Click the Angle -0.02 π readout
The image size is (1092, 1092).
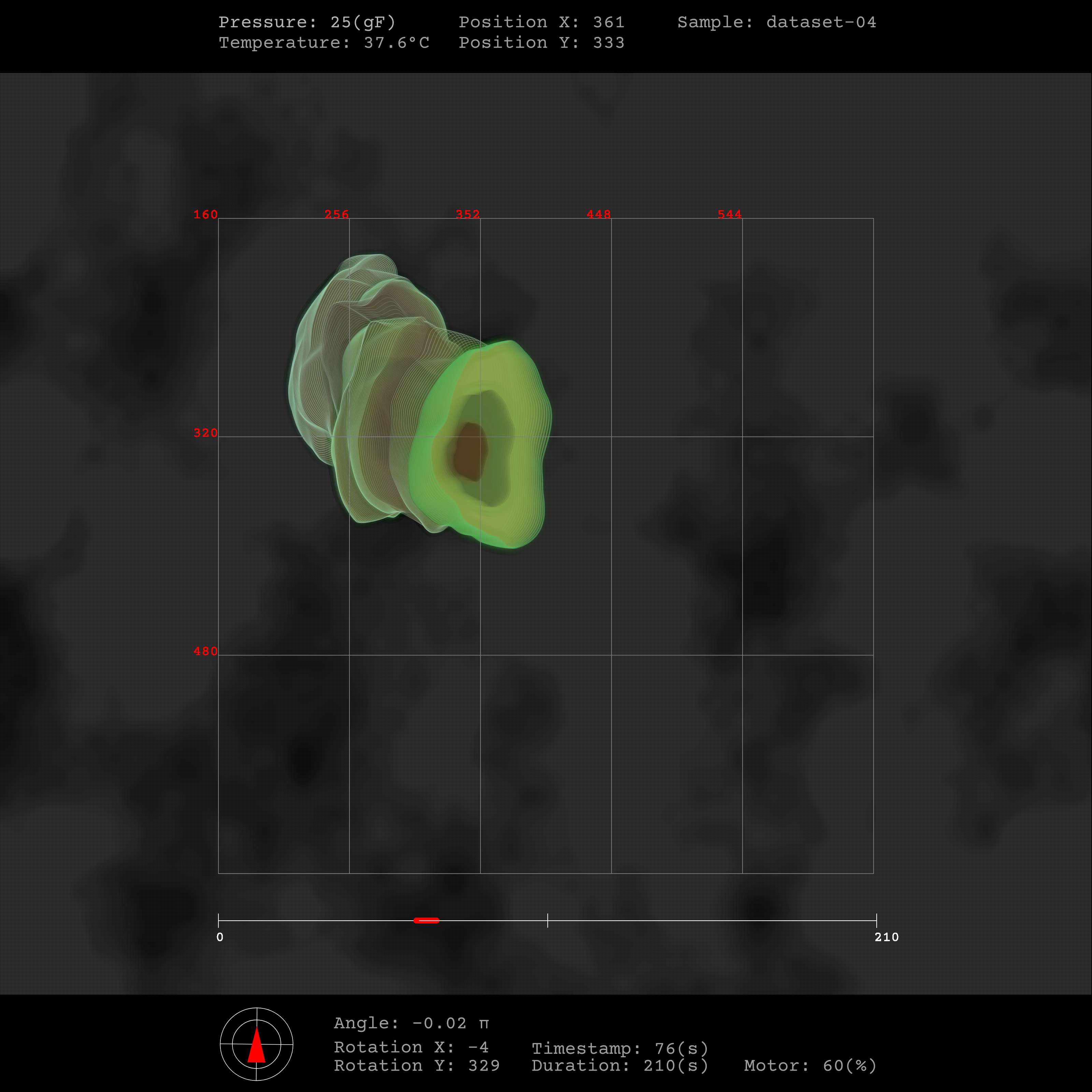click(x=411, y=1023)
